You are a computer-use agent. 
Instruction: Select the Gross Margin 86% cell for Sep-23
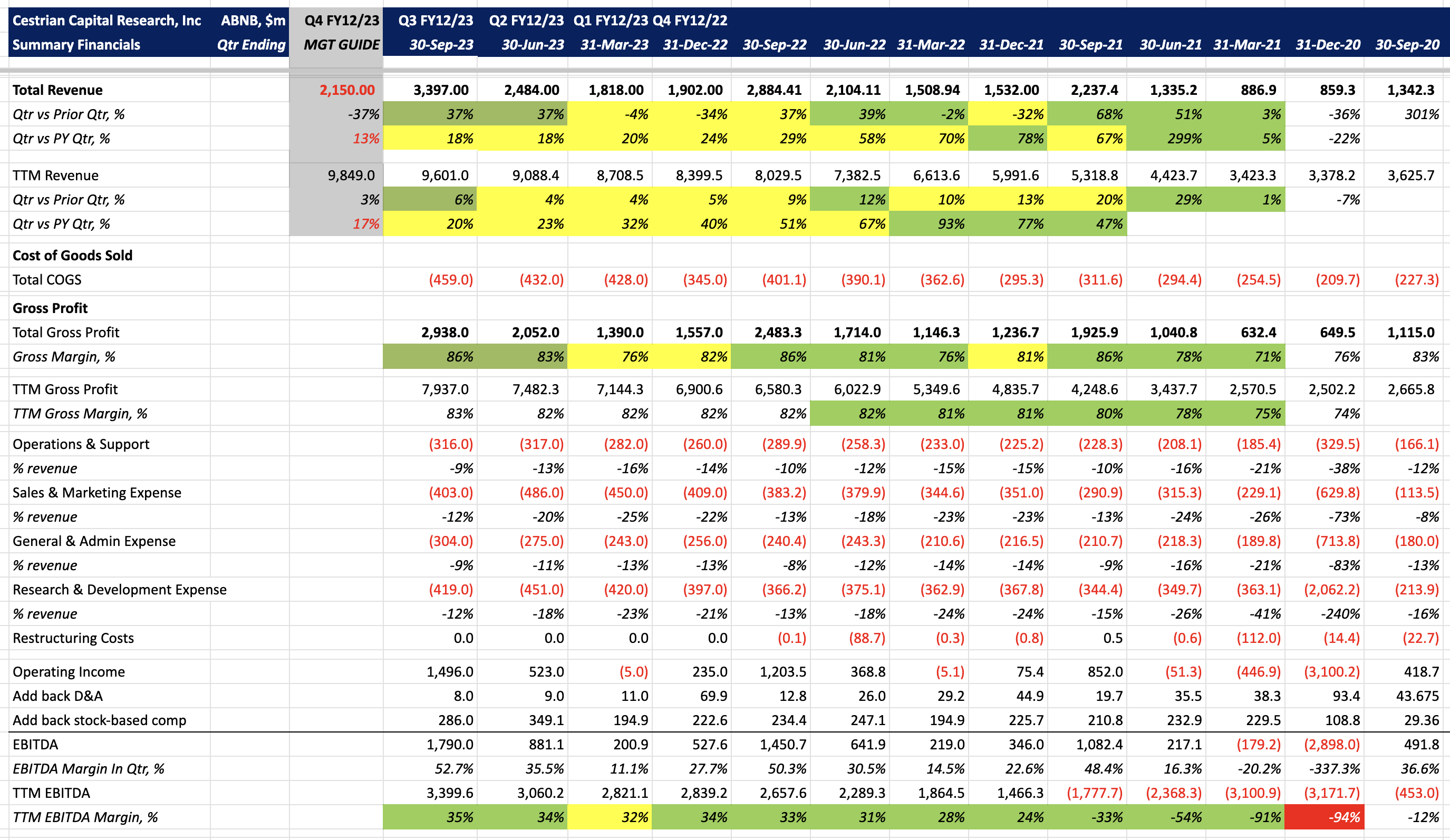(x=459, y=357)
